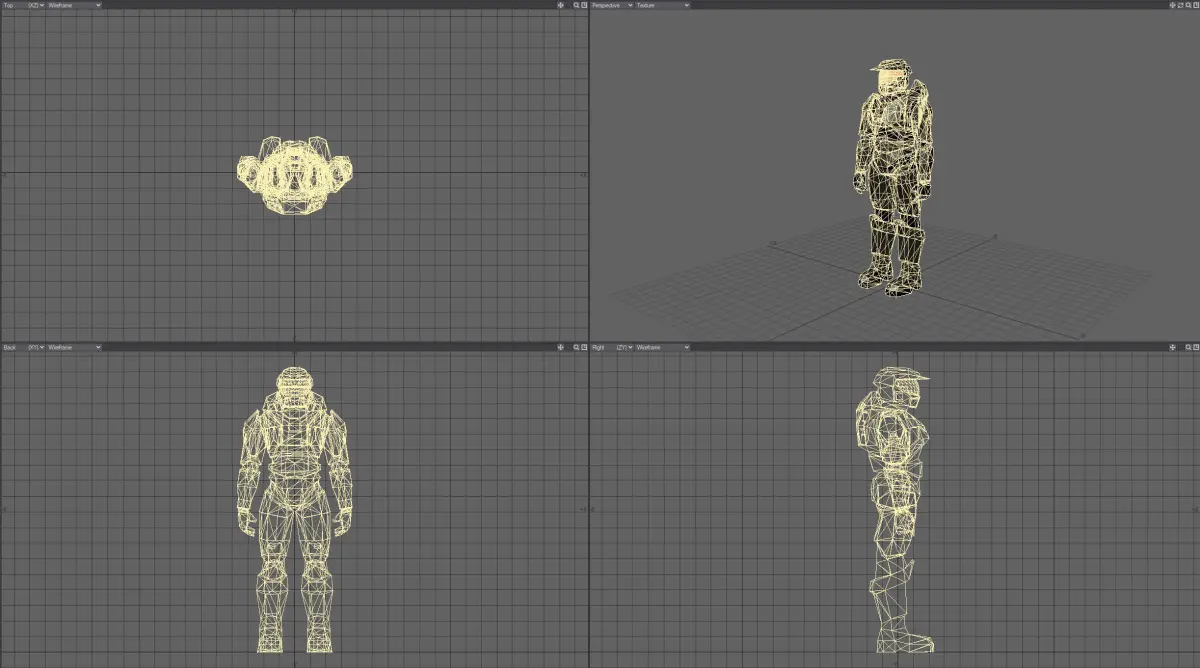Click the pan icon in Right viewport
1200x668 pixels.
(x=1173, y=347)
